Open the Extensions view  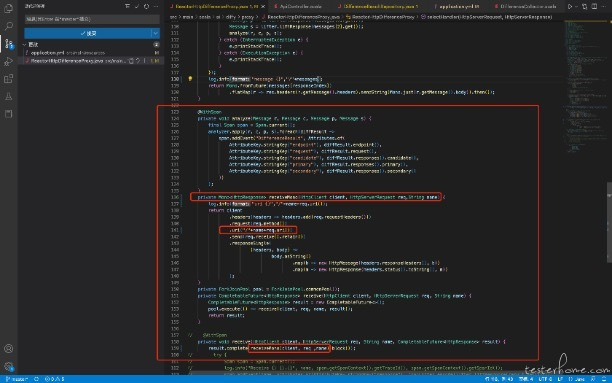click(x=8, y=79)
